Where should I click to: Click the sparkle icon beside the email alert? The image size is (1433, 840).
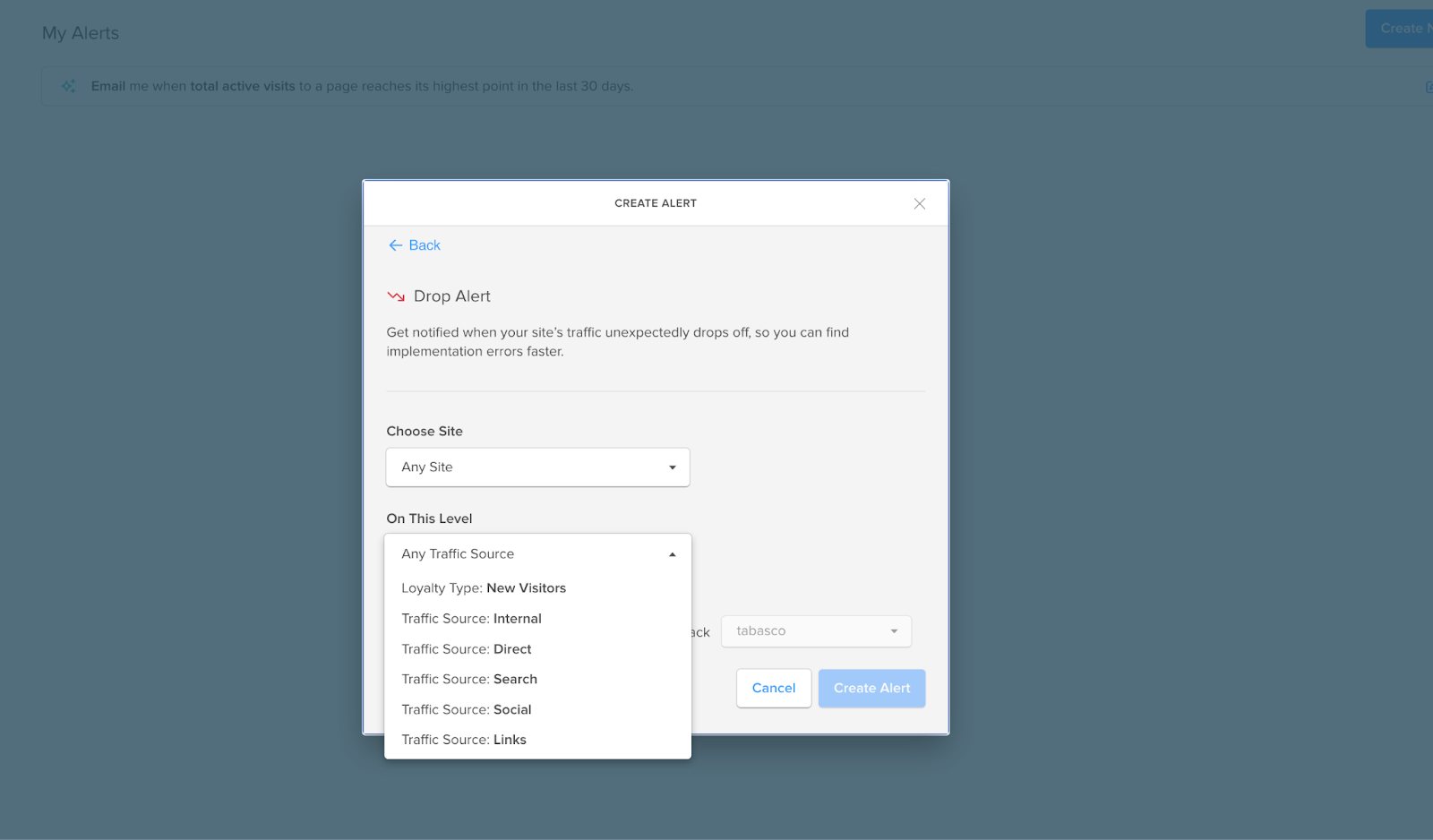pos(68,86)
